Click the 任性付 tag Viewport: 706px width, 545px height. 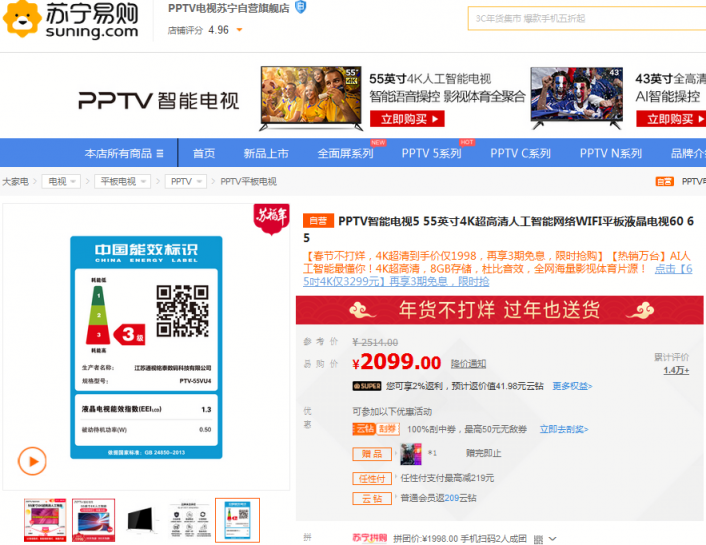(372, 478)
